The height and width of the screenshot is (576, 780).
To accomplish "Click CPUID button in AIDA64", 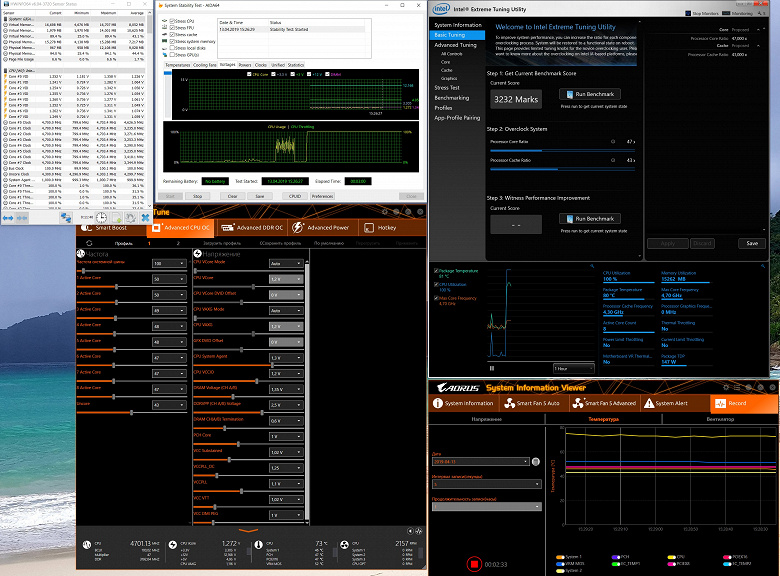I will 295,196.
